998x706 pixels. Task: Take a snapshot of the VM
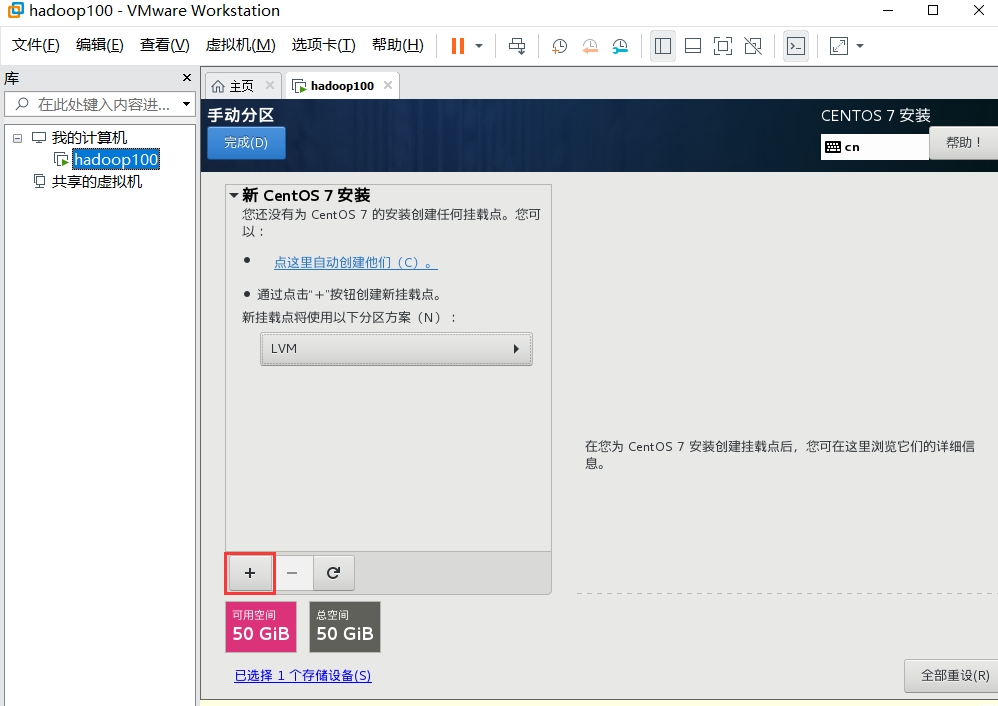point(558,46)
